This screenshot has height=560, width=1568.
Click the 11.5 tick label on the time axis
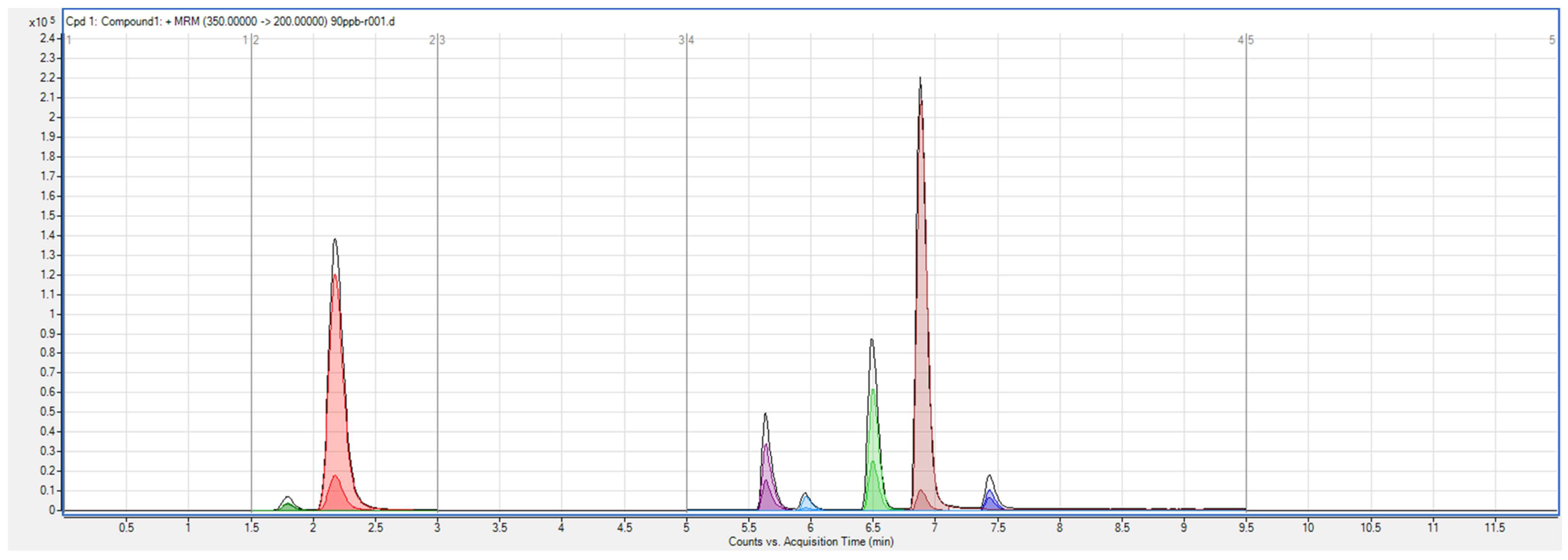click(1494, 528)
